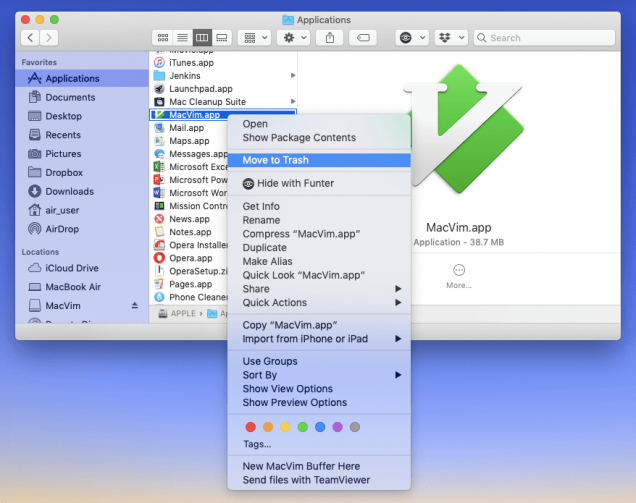Choose Show View Options
The height and width of the screenshot is (503, 636).
319,389
